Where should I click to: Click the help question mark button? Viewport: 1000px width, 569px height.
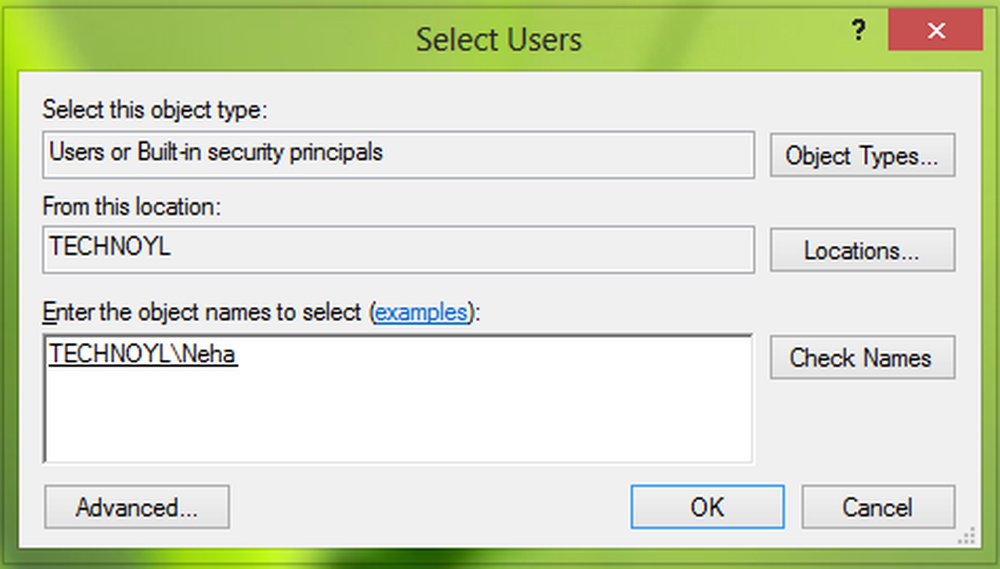tap(858, 32)
